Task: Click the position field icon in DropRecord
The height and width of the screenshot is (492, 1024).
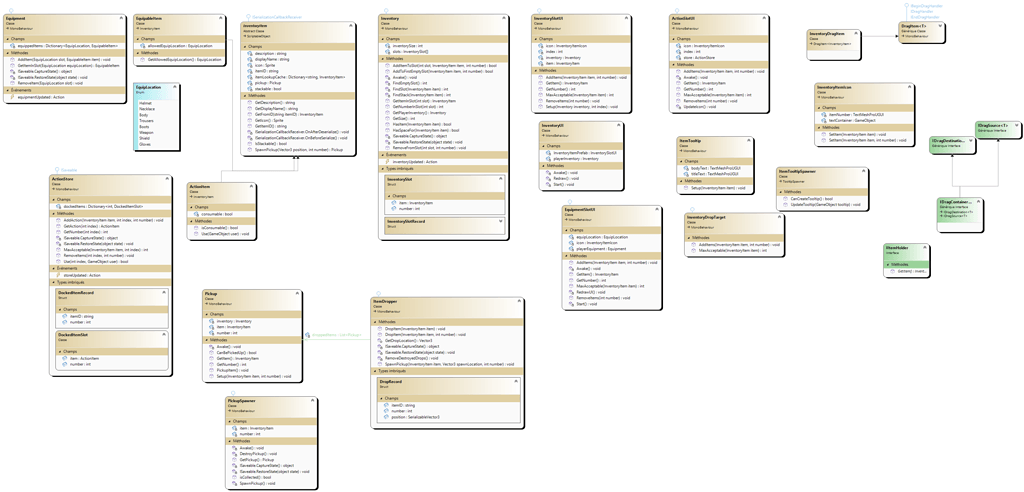Action: [x=387, y=417]
